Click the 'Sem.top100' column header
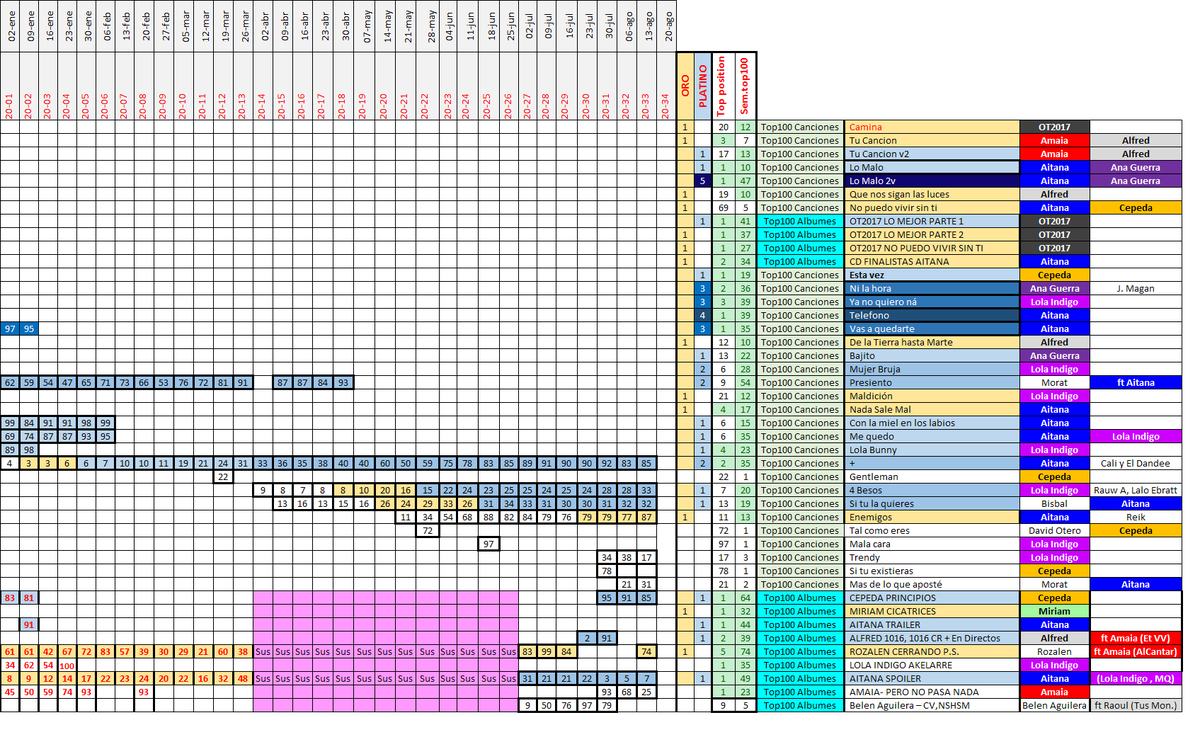This screenshot has height=737, width=1200. coord(745,87)
